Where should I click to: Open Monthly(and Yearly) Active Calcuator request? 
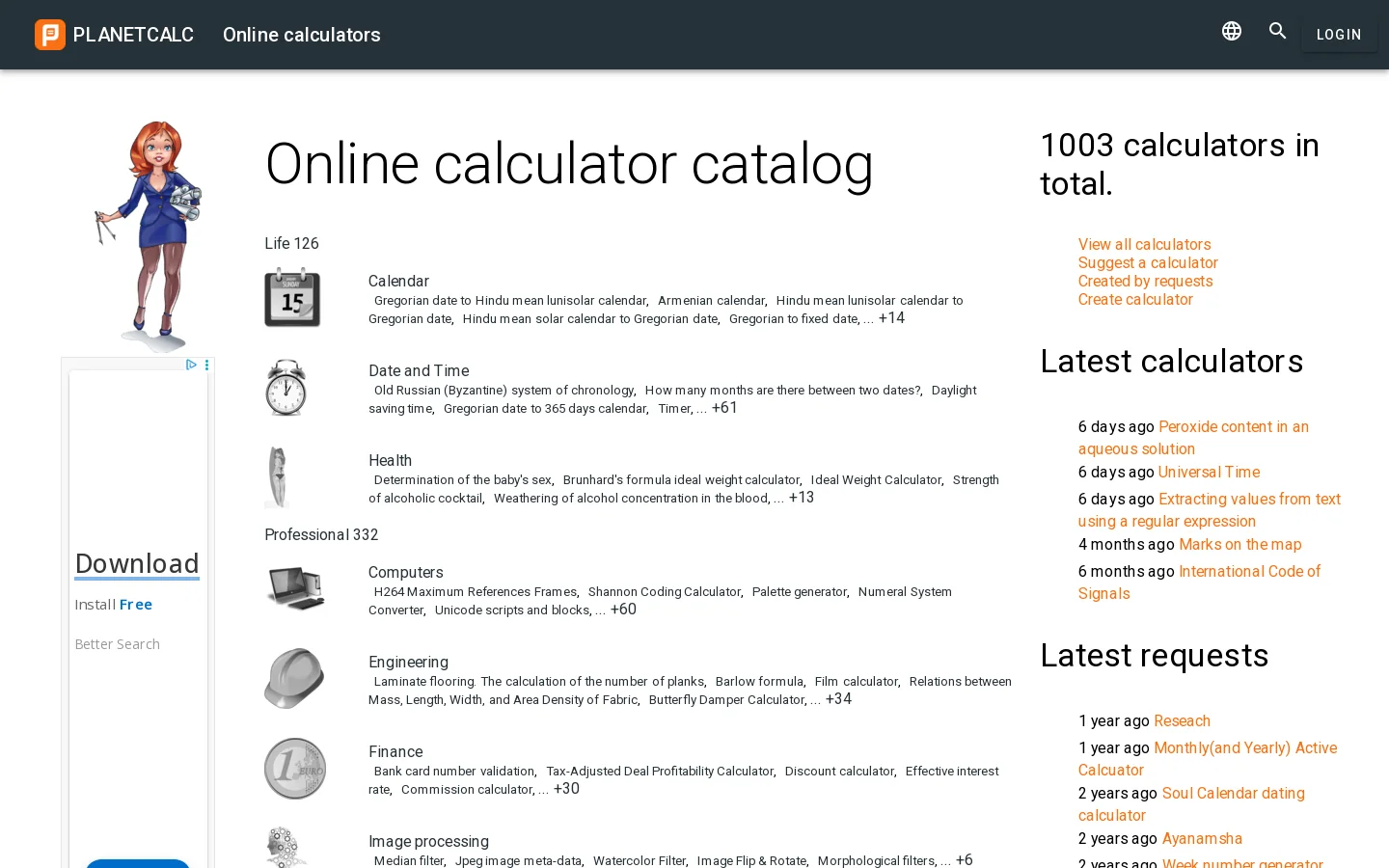[x=1208, y=759]
